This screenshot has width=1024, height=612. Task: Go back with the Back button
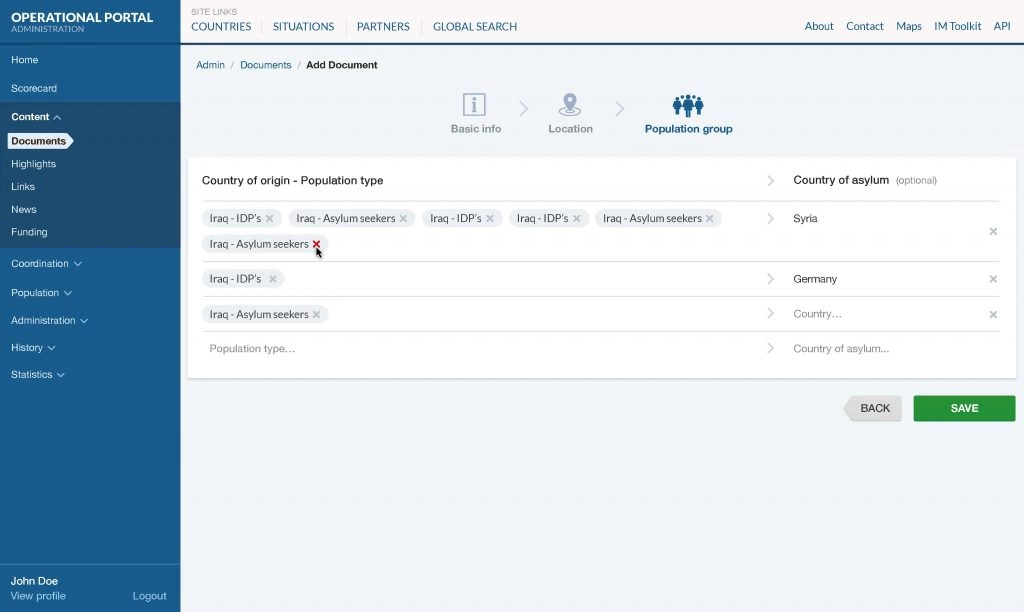[x=874, y=408]
